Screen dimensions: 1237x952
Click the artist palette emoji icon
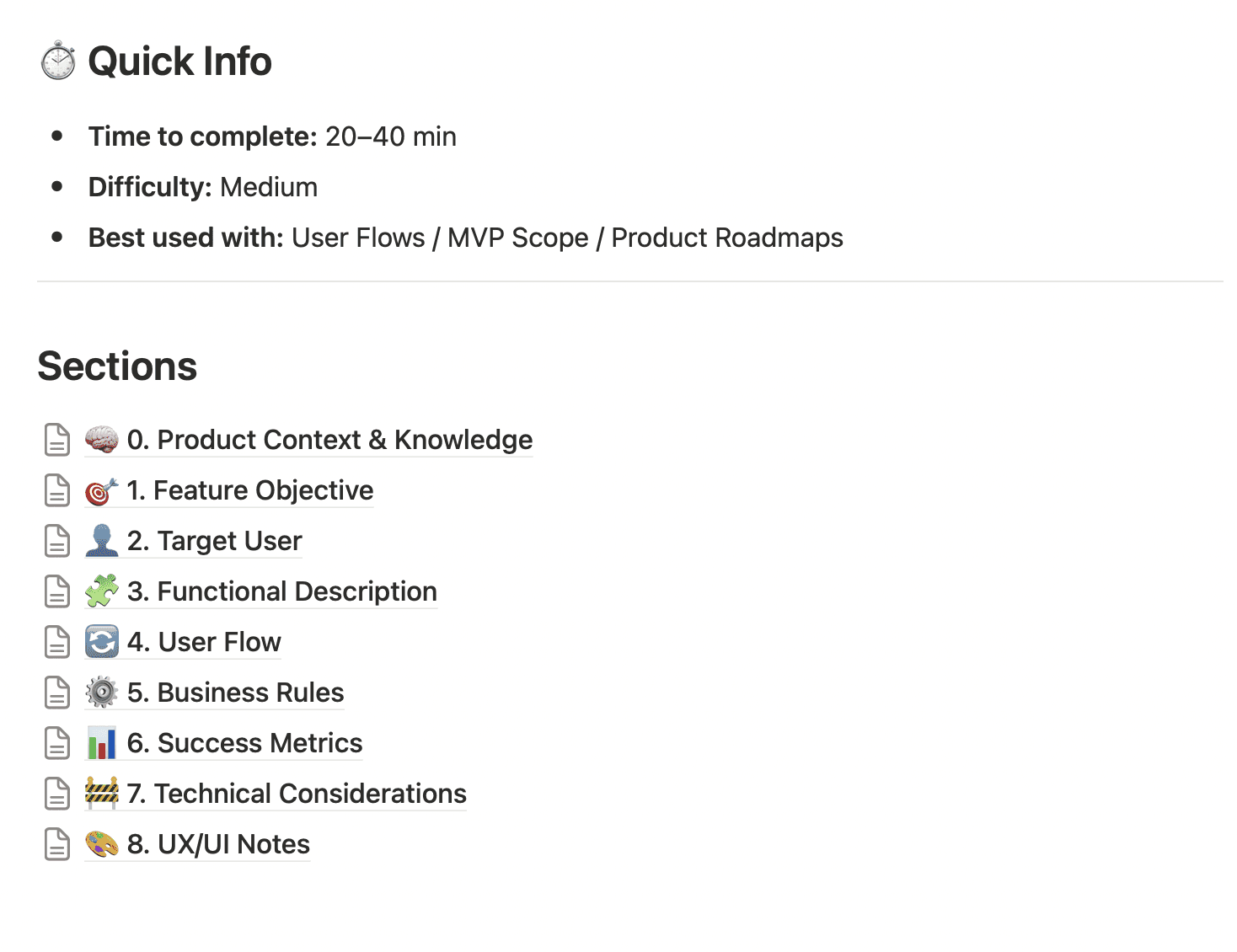click(x=102, y=844)
